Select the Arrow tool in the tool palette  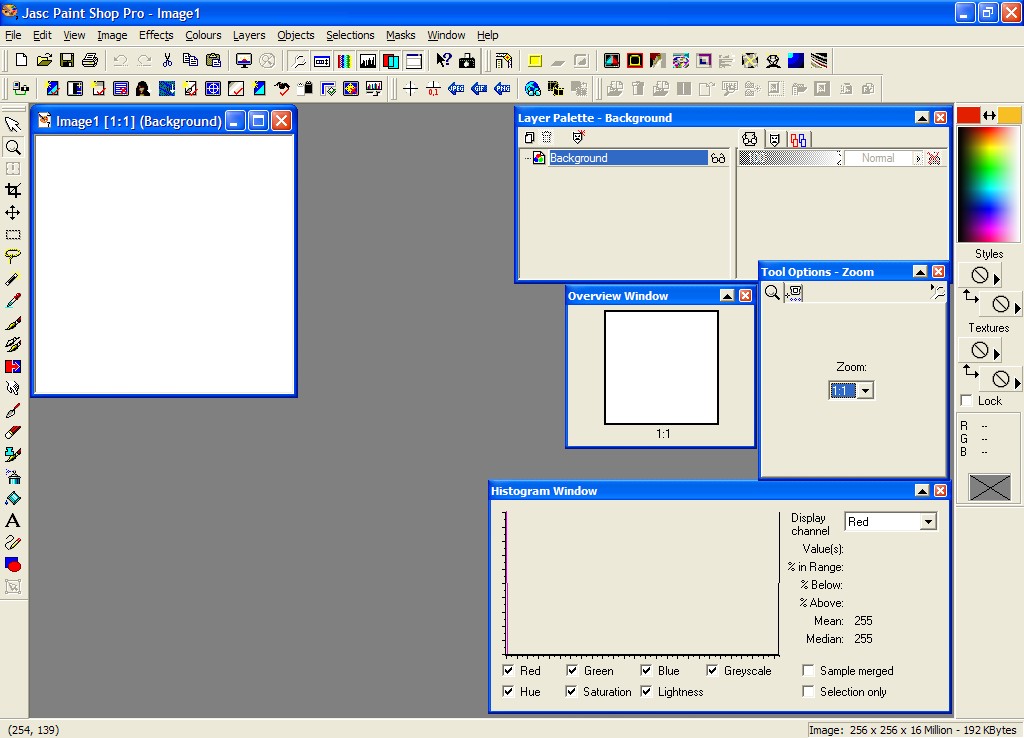click(x=12, y=124)
